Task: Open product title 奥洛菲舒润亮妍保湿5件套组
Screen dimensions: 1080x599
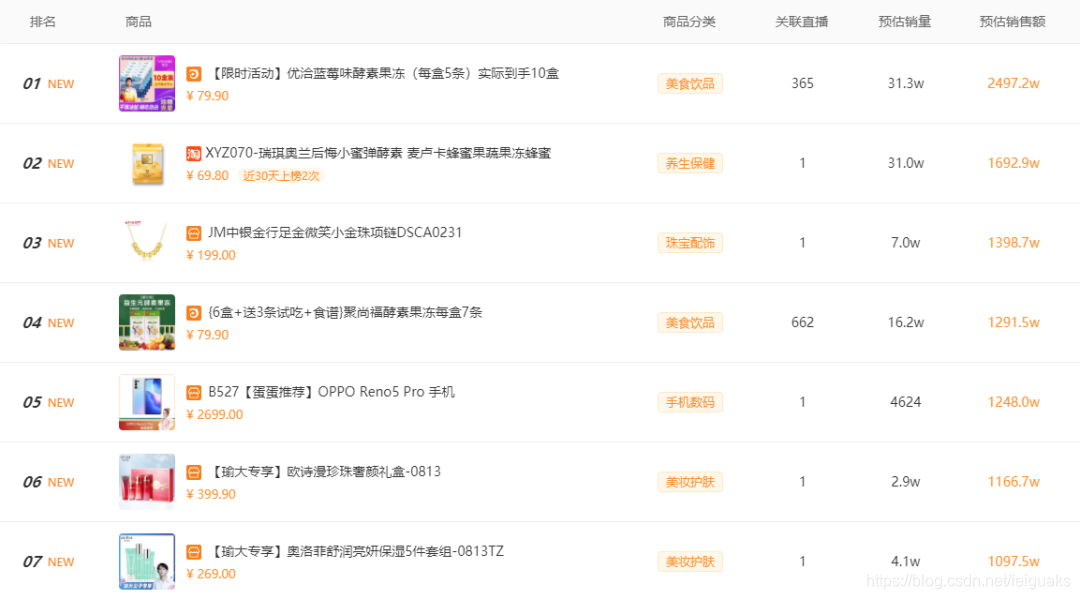Action: pos(356,551)
